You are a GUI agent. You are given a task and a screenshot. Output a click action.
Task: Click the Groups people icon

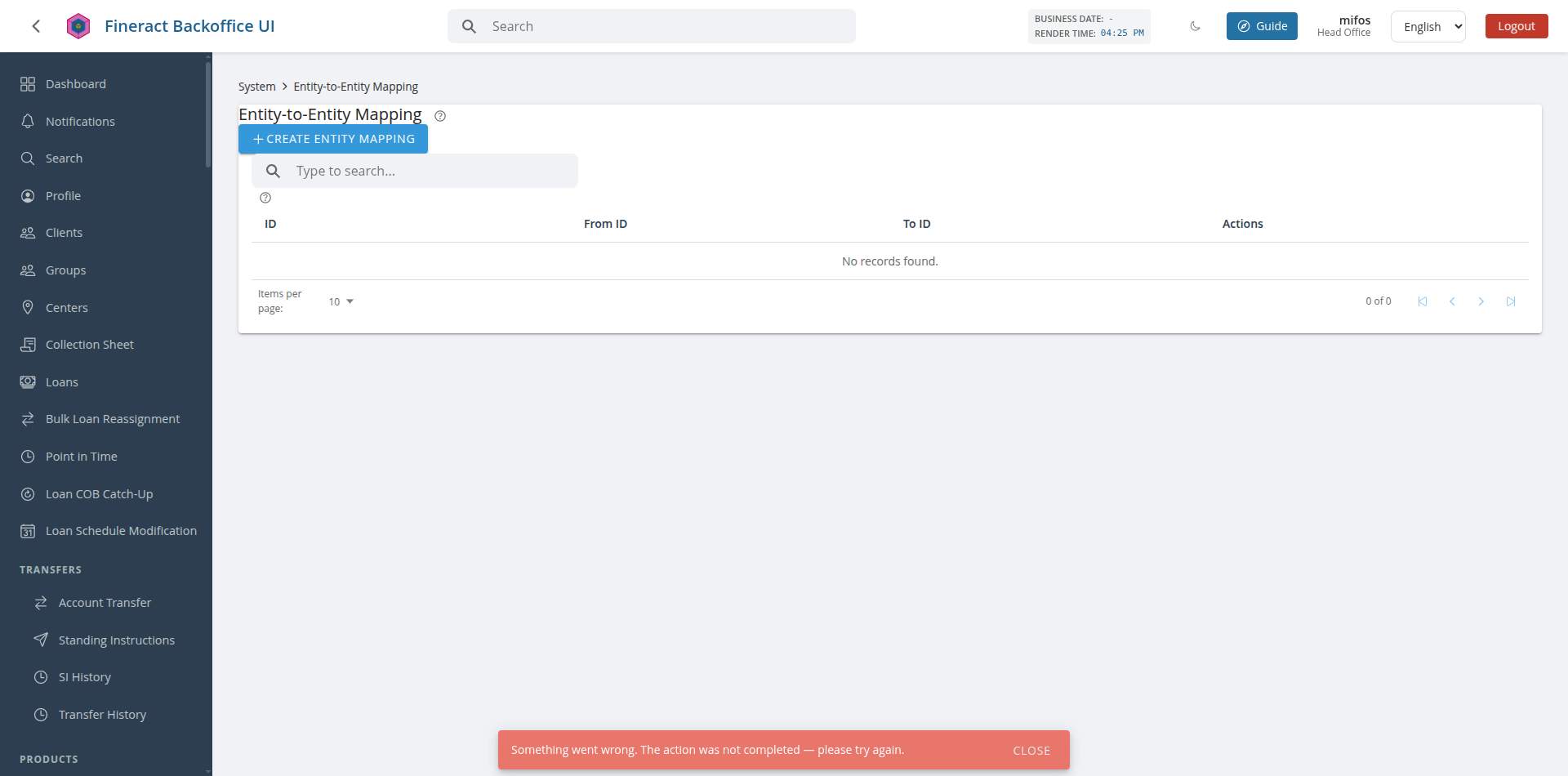[28, 270]
